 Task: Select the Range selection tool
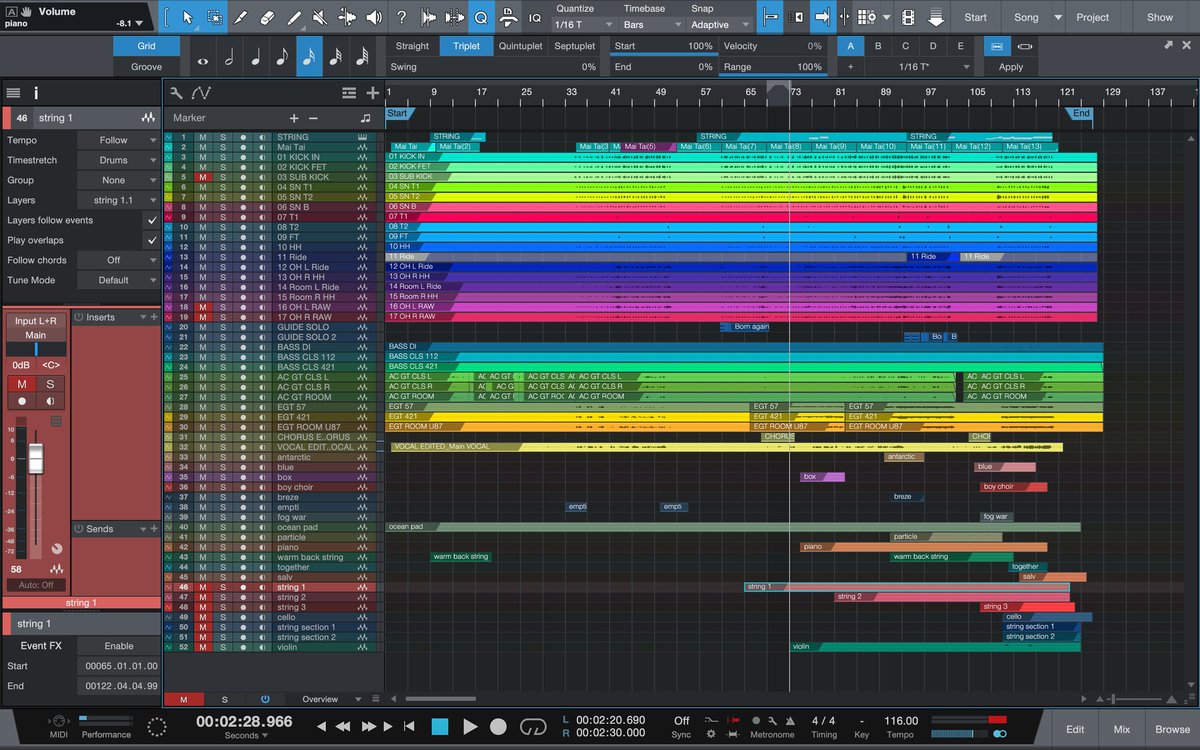click(215, 17)
